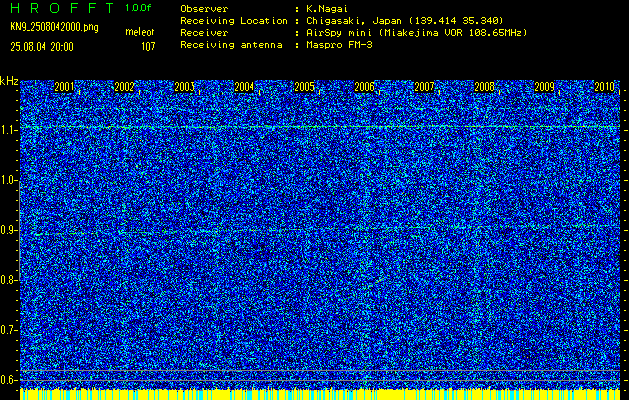The width and height of the screenshot is (629, 400).
Task: Click the observer name K.Nagai
Action: [x=325, y=8]
